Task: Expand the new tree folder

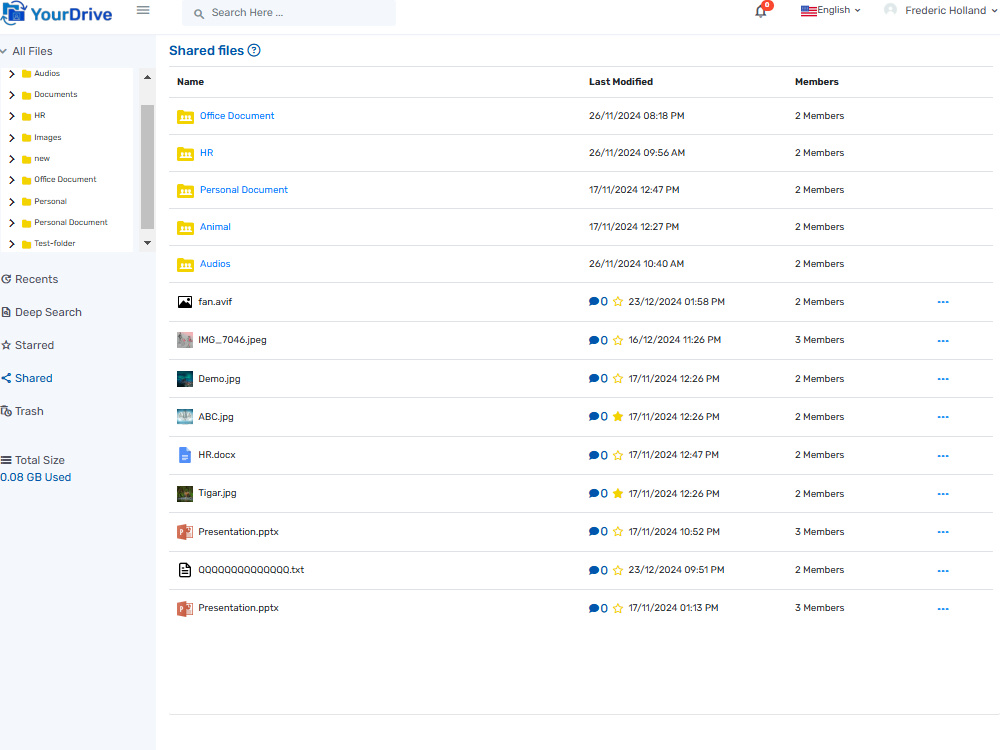Action: pyautogui.click(x=11, y=159)
